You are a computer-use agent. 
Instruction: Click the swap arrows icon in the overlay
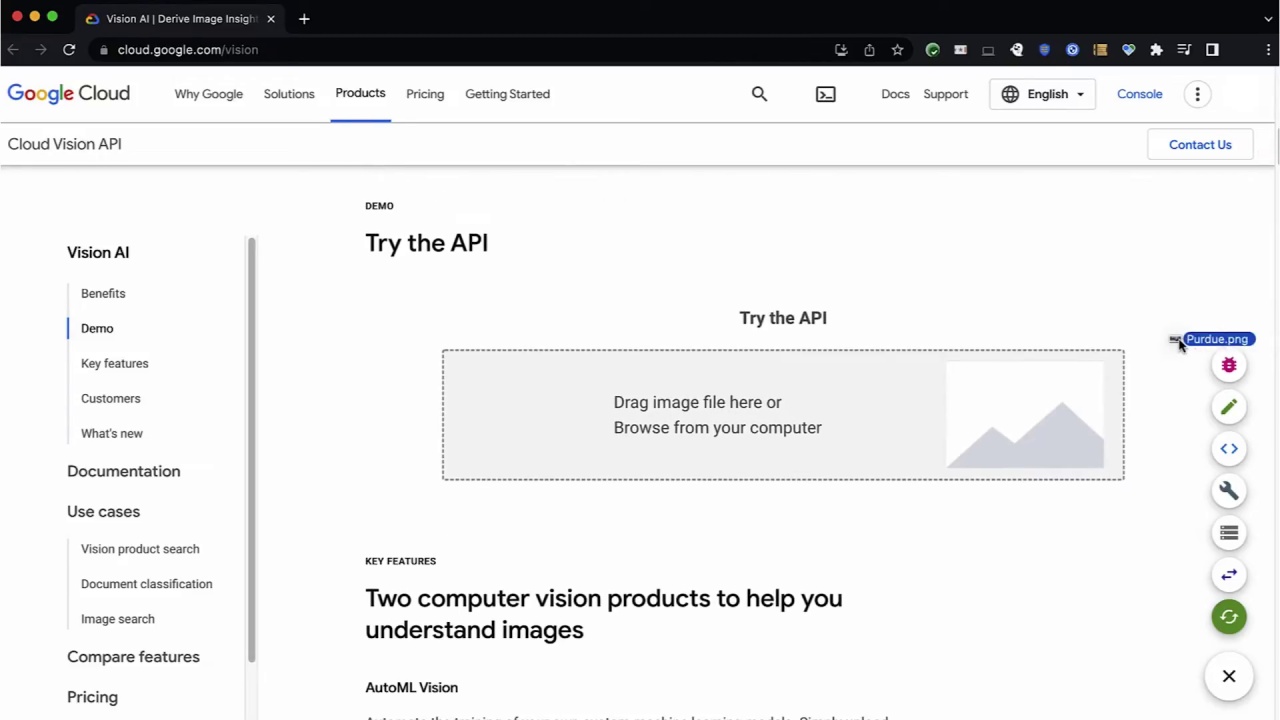[x=1229, y=575]
